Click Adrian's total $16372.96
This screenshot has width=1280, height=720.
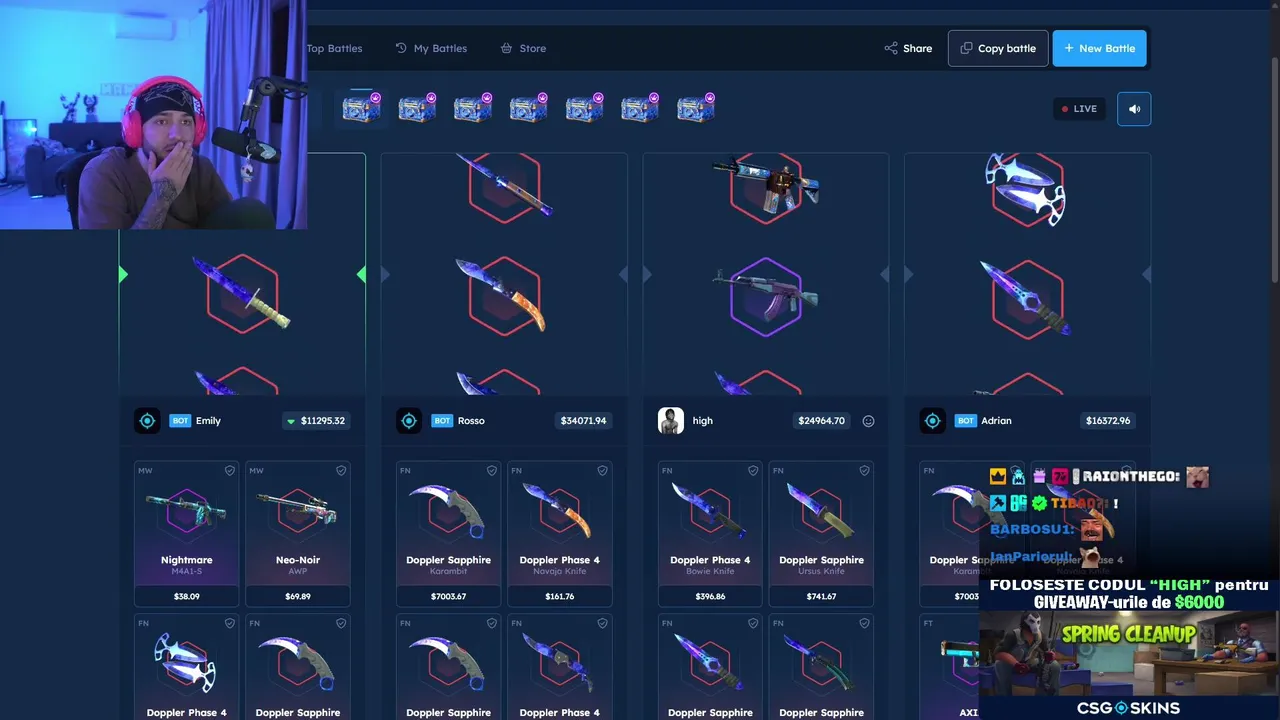(1108, 421)
